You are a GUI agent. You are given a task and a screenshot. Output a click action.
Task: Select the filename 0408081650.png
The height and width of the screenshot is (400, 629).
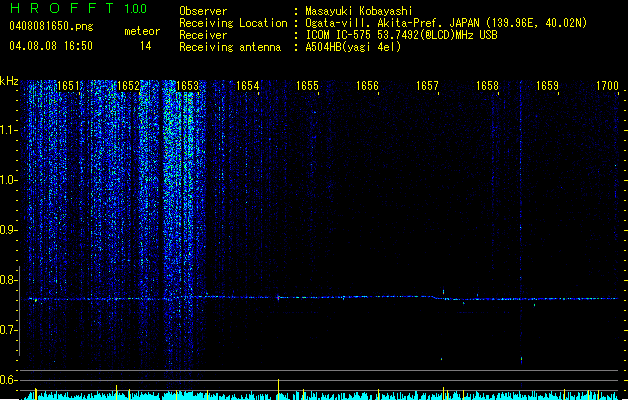[x=51, y=26]
